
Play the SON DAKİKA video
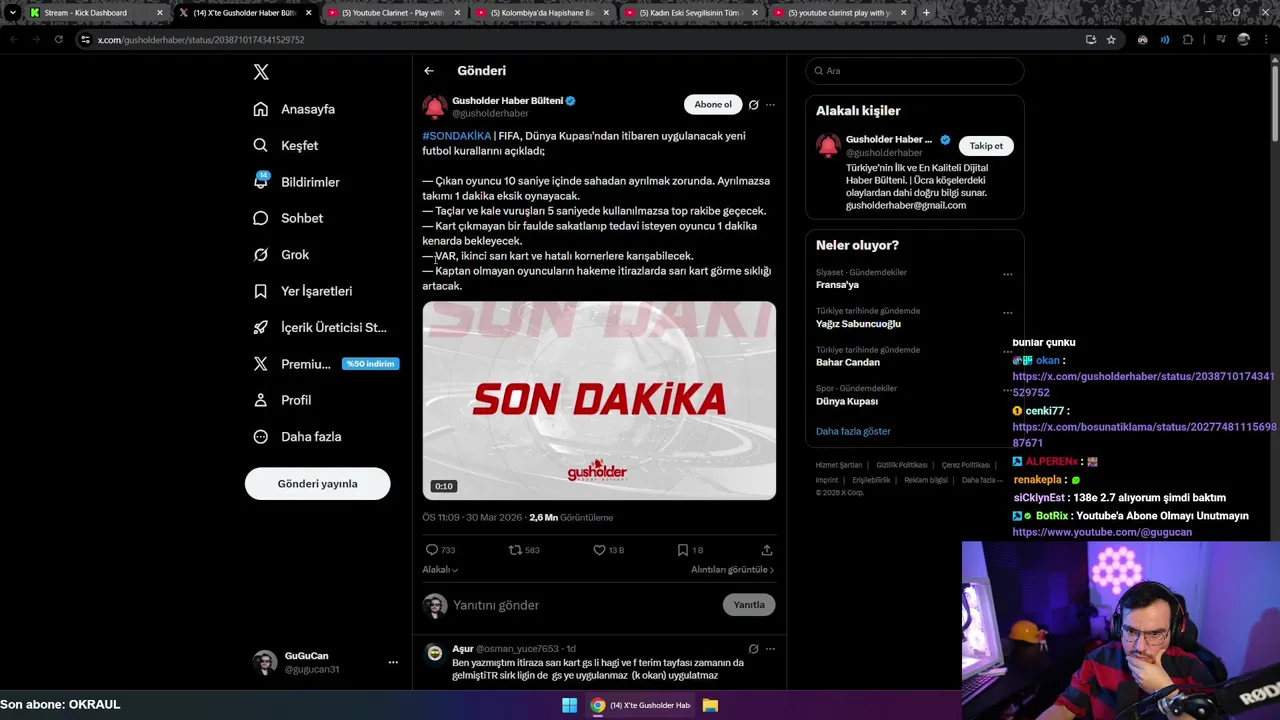(x=599, y=400)
